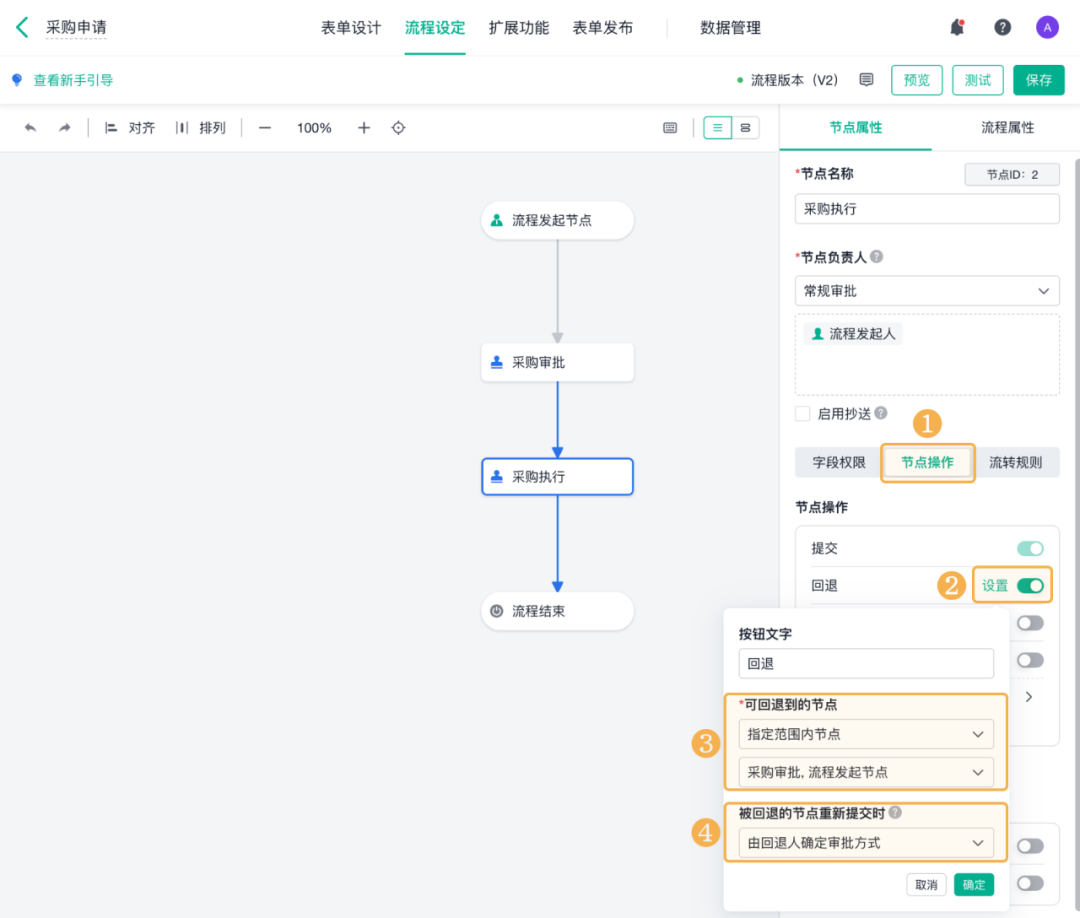This screenshot has height=918, width=1080.
Task: Select the 采购执行 node
Action: tap(557, 477)
